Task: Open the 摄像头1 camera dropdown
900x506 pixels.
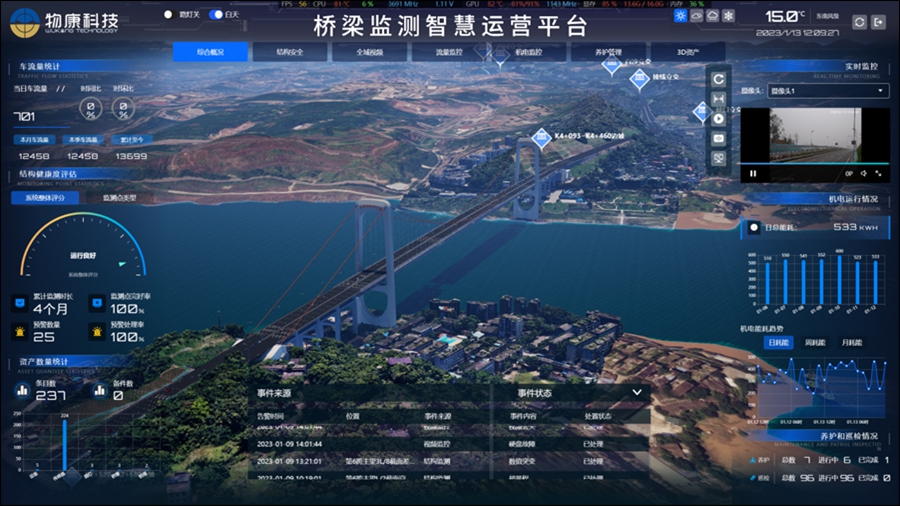Action: 828,91
